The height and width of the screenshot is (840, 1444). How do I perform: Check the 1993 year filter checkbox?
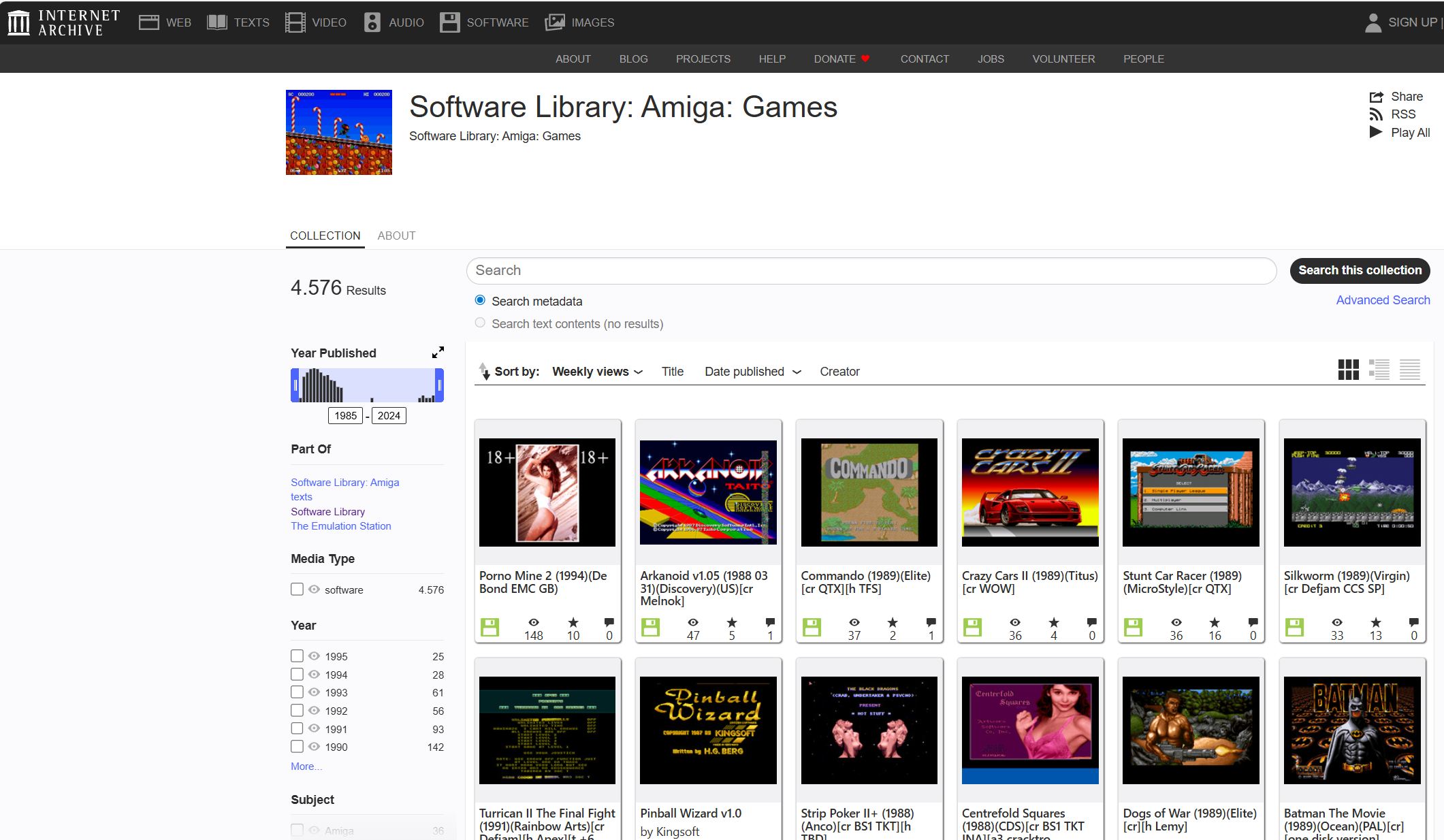point(297,692)
